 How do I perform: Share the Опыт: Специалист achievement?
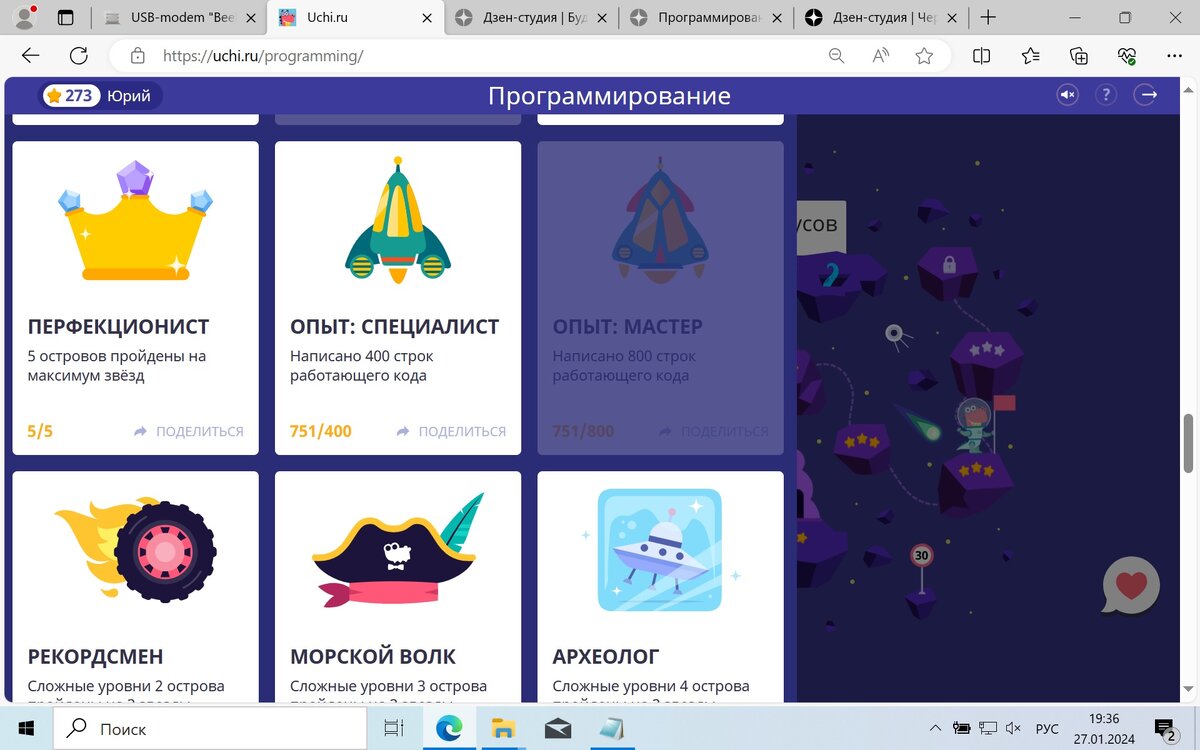pyautogui.click(x=451, y=432)
